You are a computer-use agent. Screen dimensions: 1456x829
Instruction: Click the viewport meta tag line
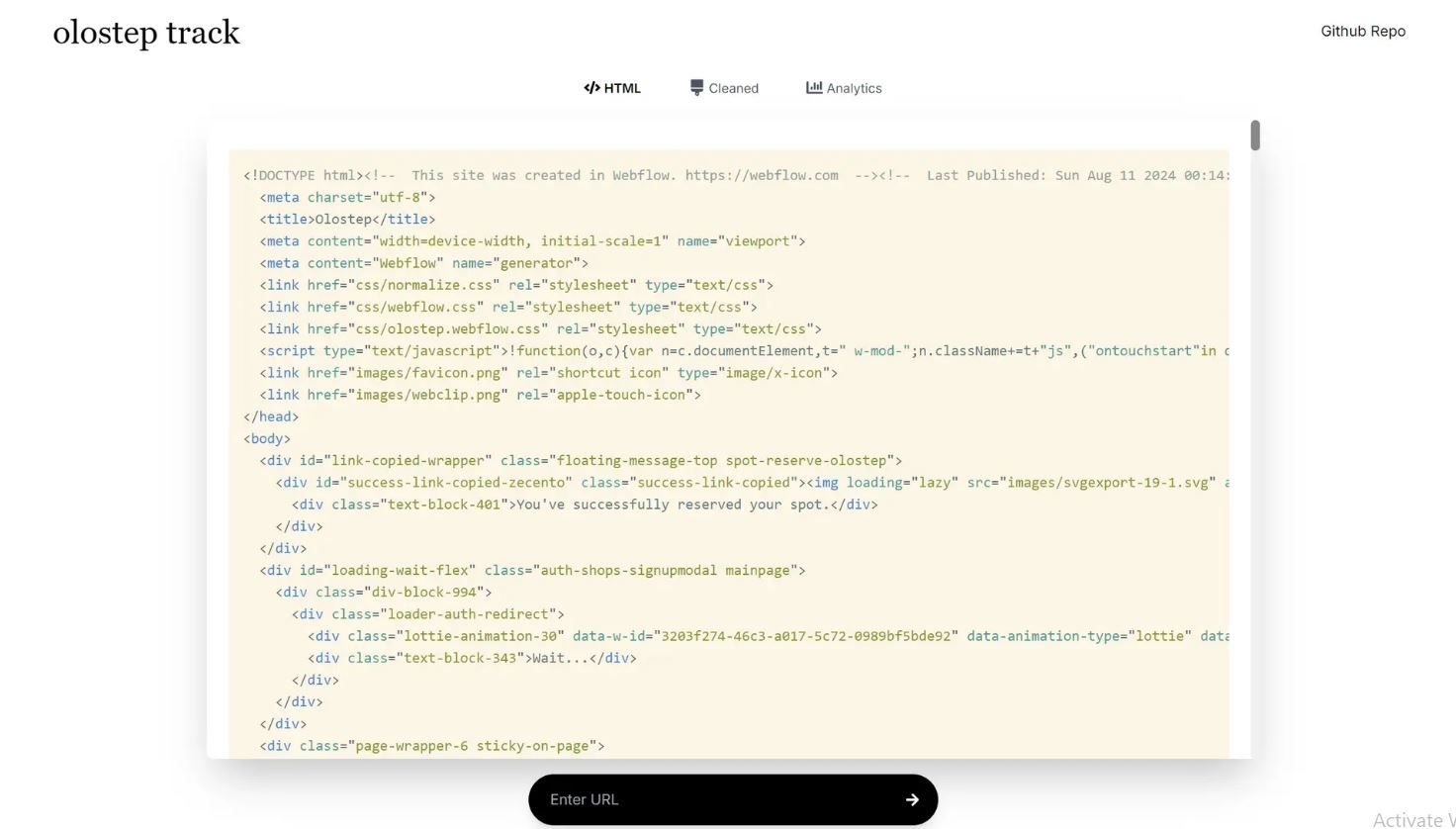pos(532,240)
